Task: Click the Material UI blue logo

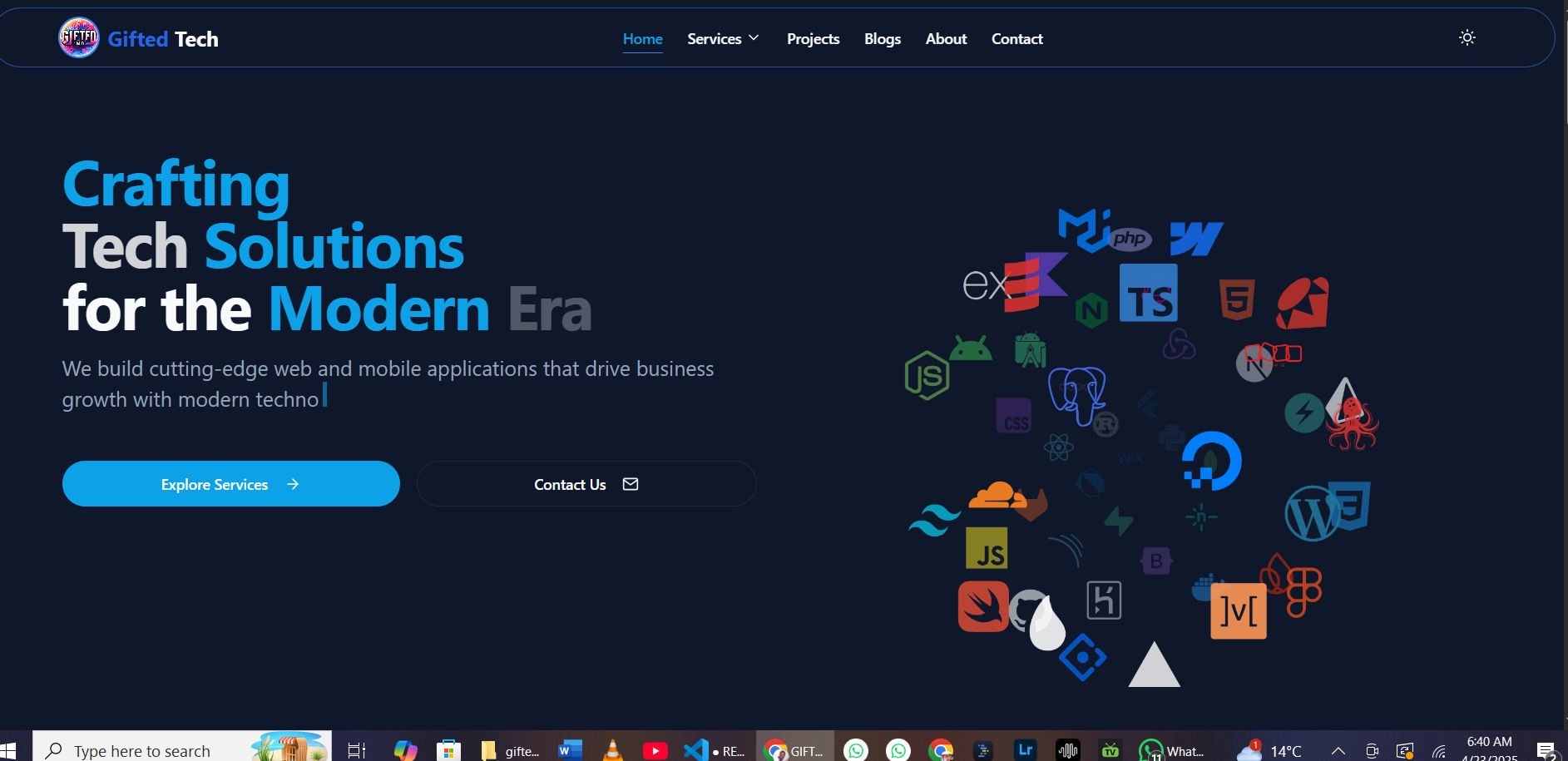Action: tap(1085, 230)
